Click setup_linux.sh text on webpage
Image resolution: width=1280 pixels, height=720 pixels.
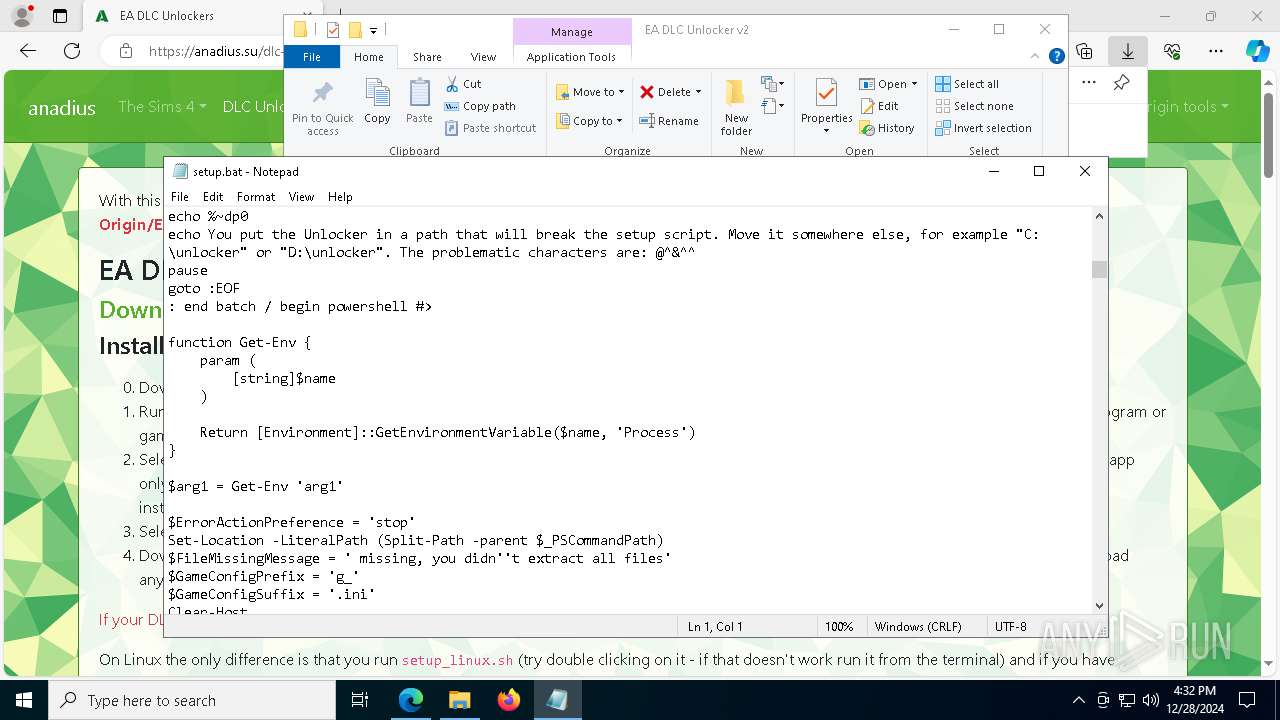tap(457, 660)
